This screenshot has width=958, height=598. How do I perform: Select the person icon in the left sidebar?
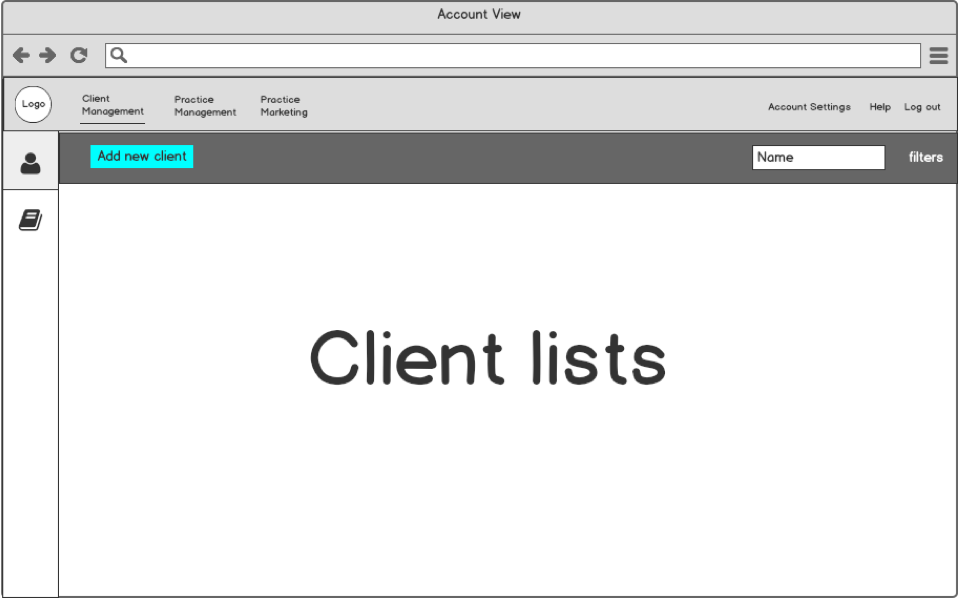pos(30,162)
